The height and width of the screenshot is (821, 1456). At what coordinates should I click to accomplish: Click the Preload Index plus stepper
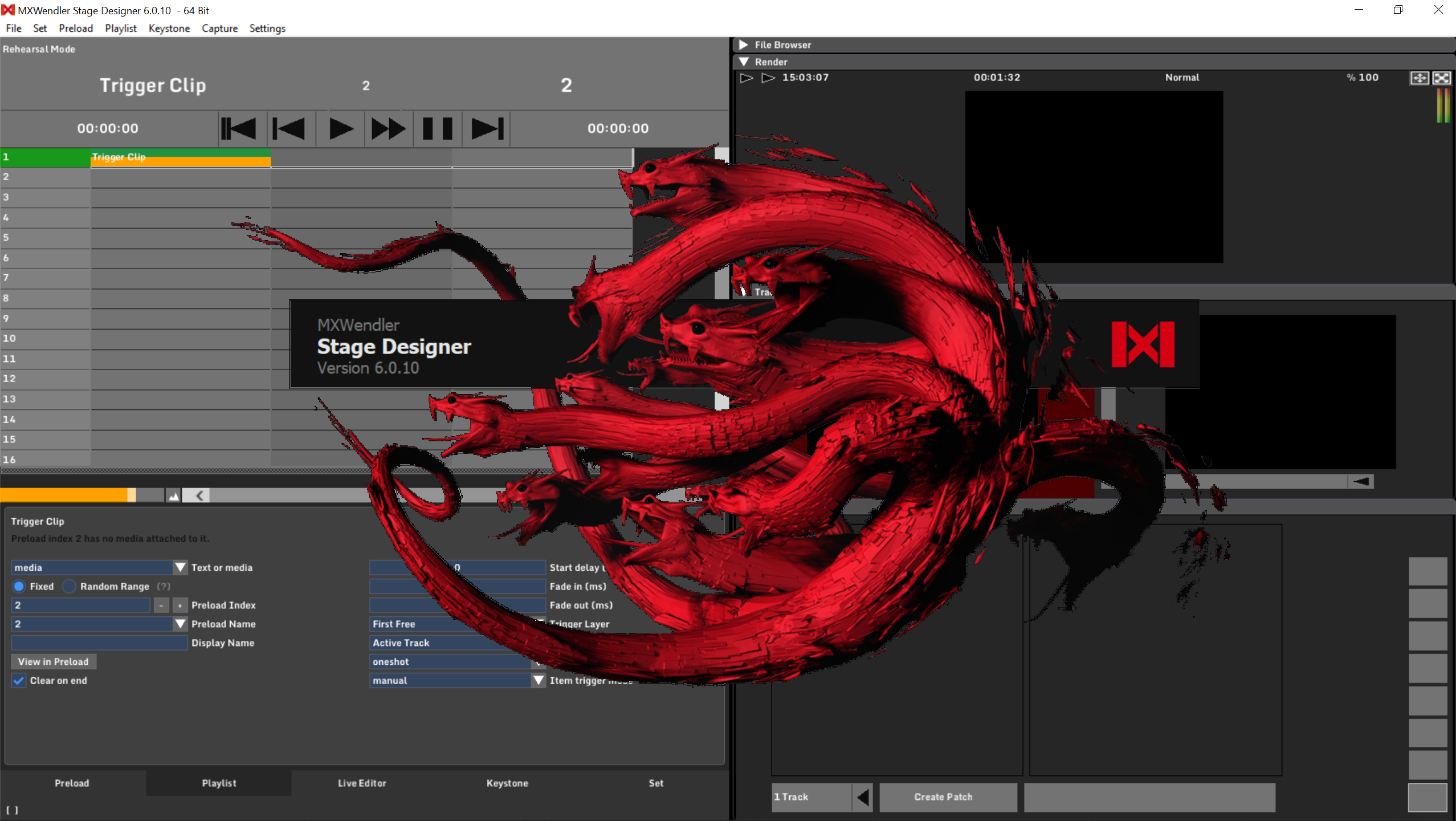[180, 605]
